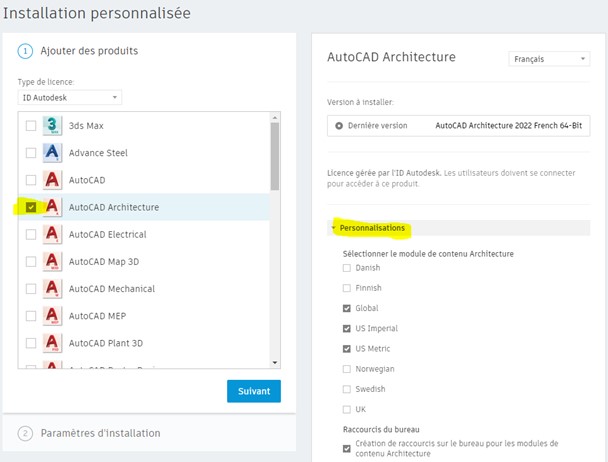Select the AutoCAD MEP row label
This screenshot has height=462, width=608.
point(97,316)
